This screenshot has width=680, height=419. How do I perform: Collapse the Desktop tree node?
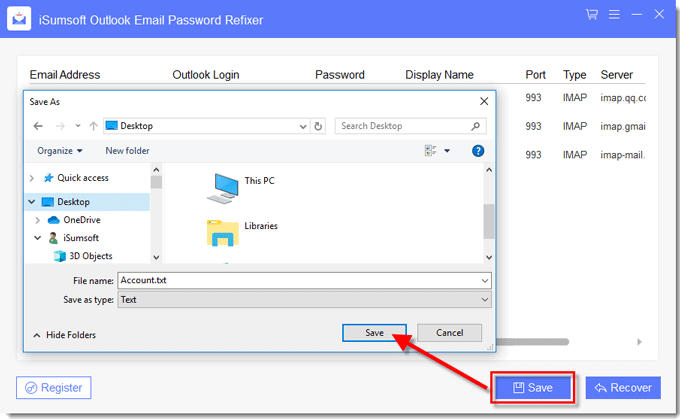tap(32, 202)
